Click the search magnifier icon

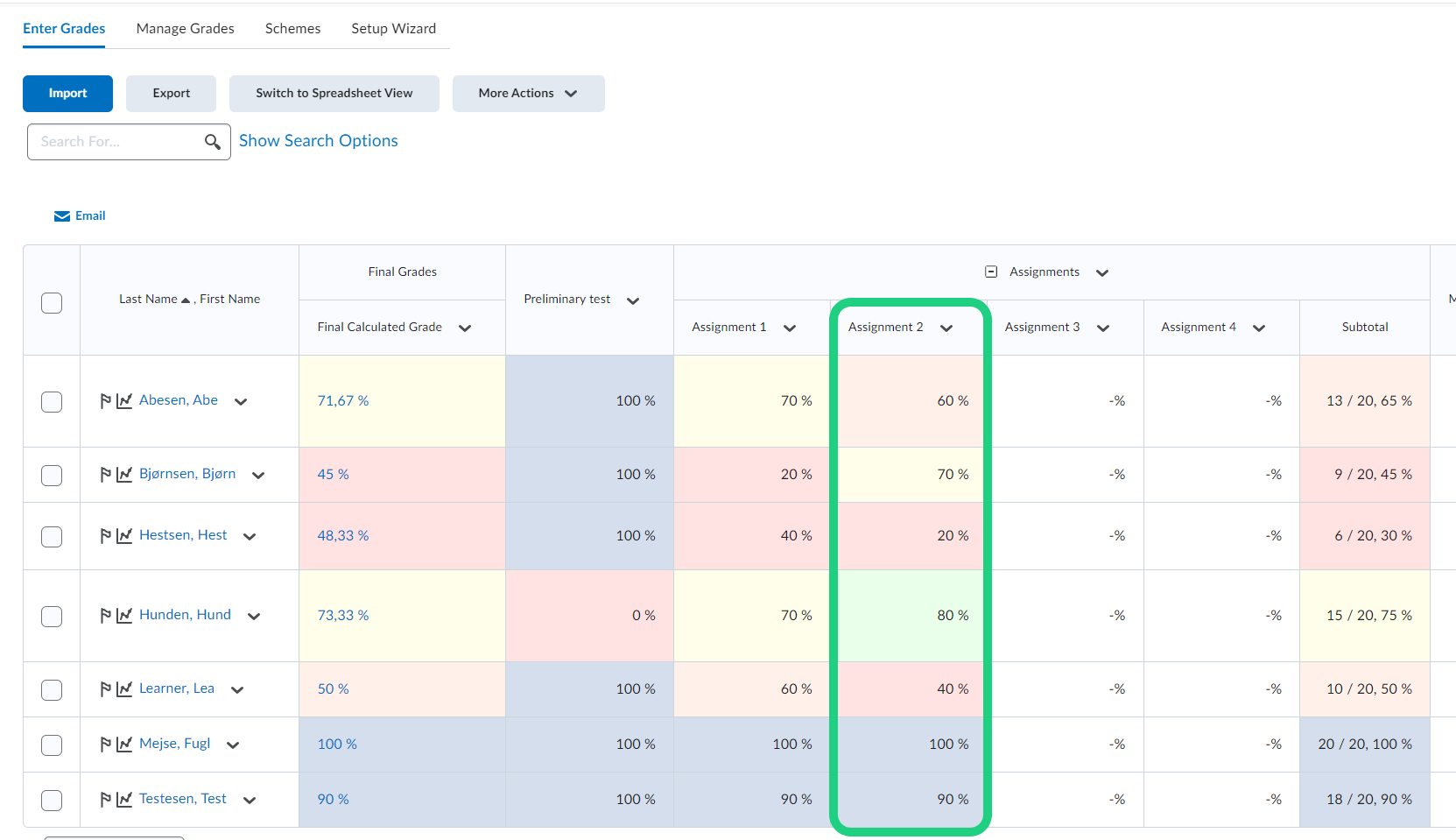tap(212, 142)
